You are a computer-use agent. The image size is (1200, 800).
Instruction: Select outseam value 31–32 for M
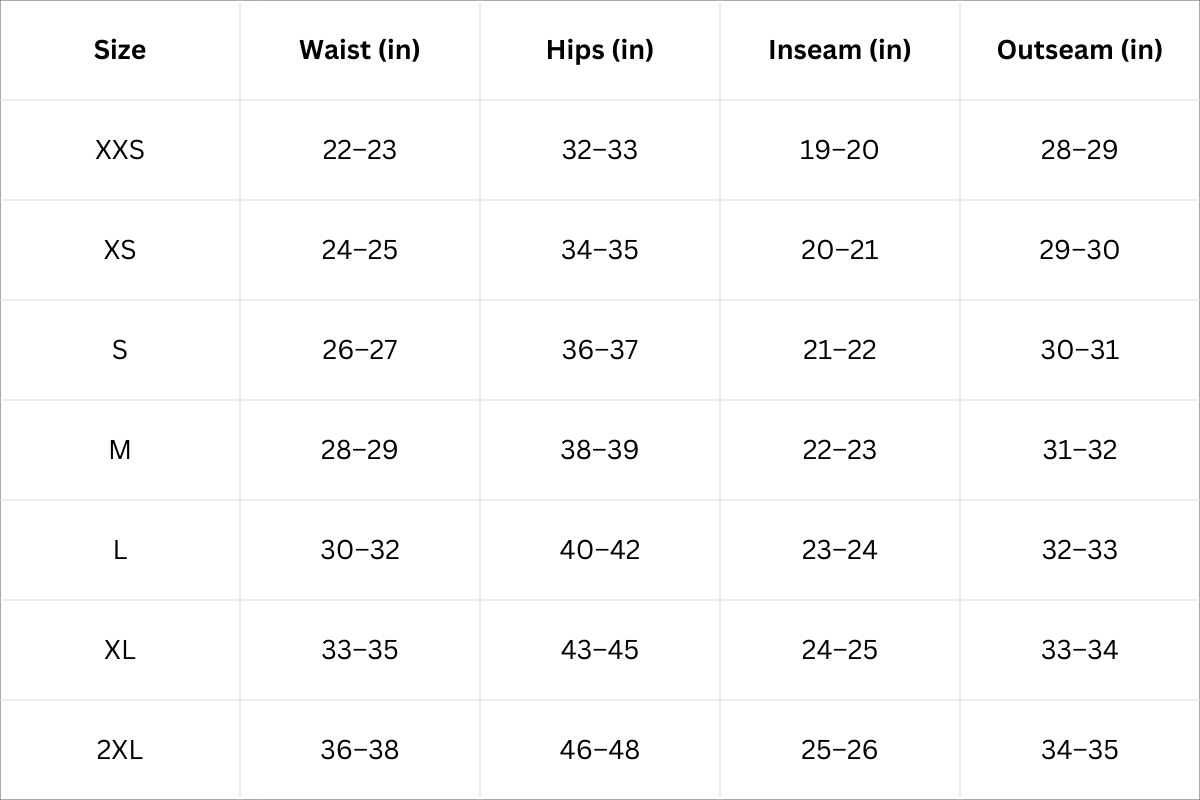[x=1080, y=450]
